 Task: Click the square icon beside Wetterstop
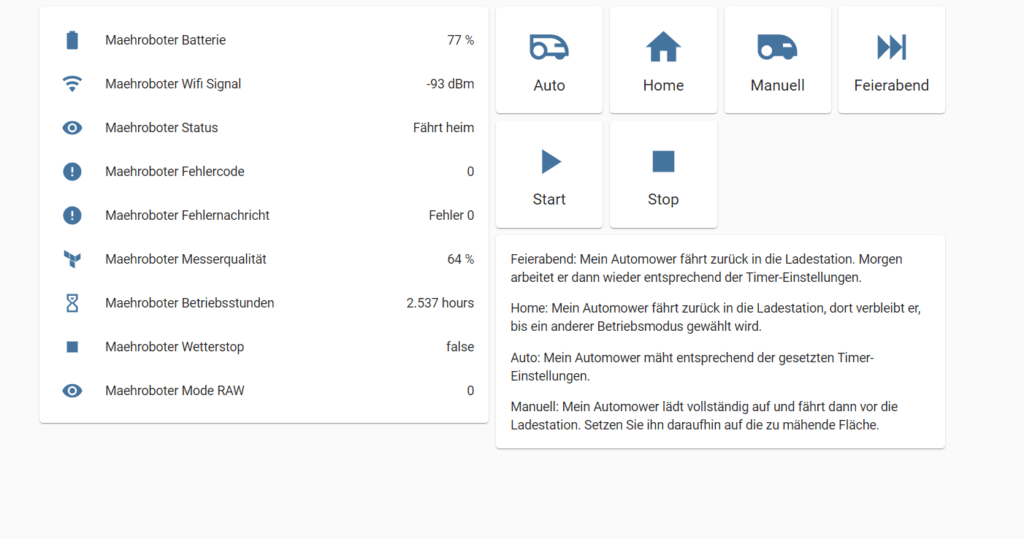72,347
